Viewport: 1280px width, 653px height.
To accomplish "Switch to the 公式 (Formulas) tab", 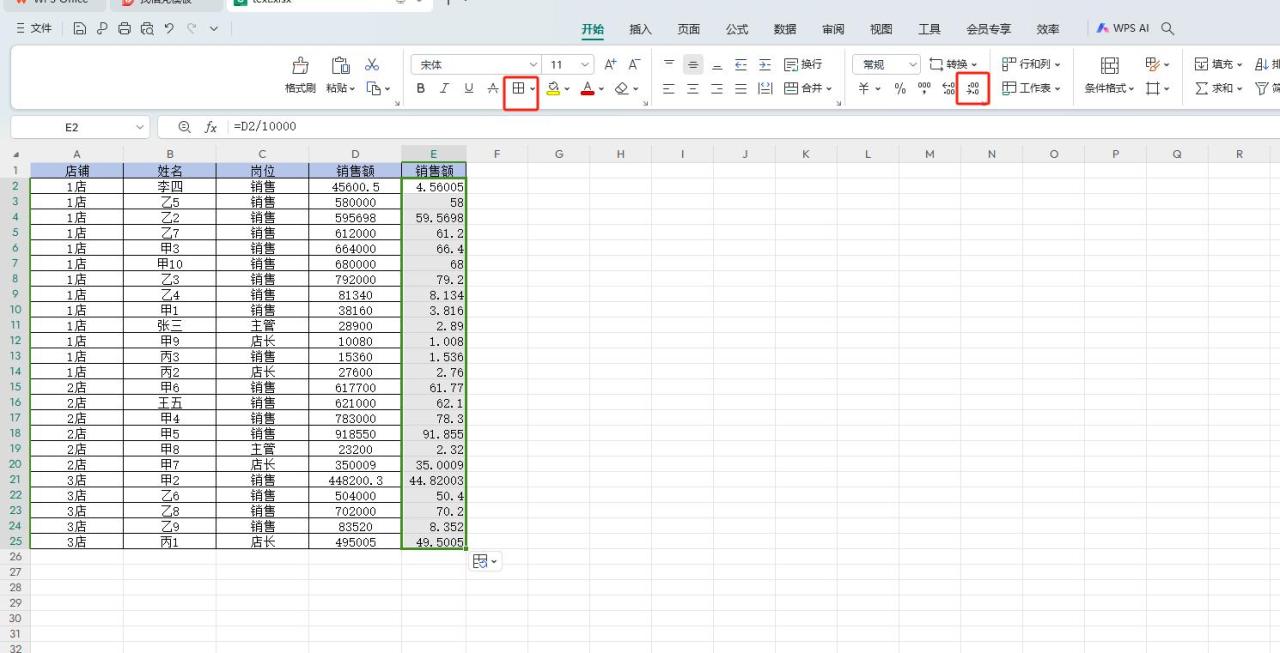I will point(737,29).
